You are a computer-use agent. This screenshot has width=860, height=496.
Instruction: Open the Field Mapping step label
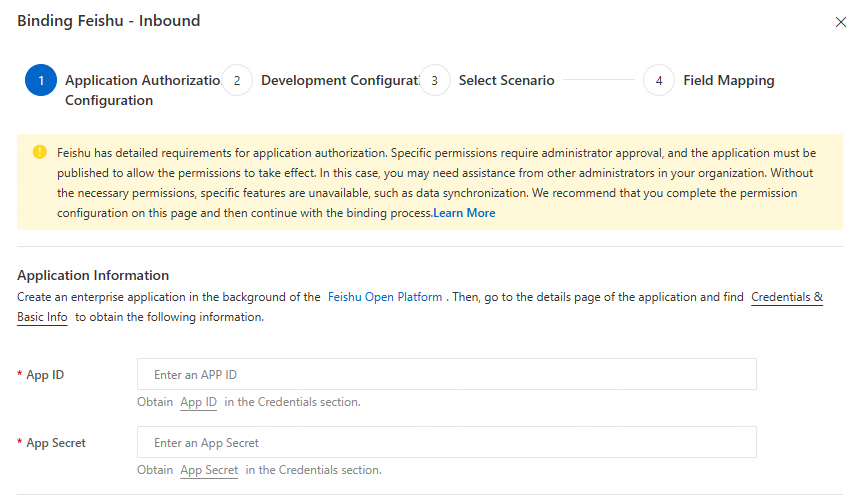click(728, 80)
